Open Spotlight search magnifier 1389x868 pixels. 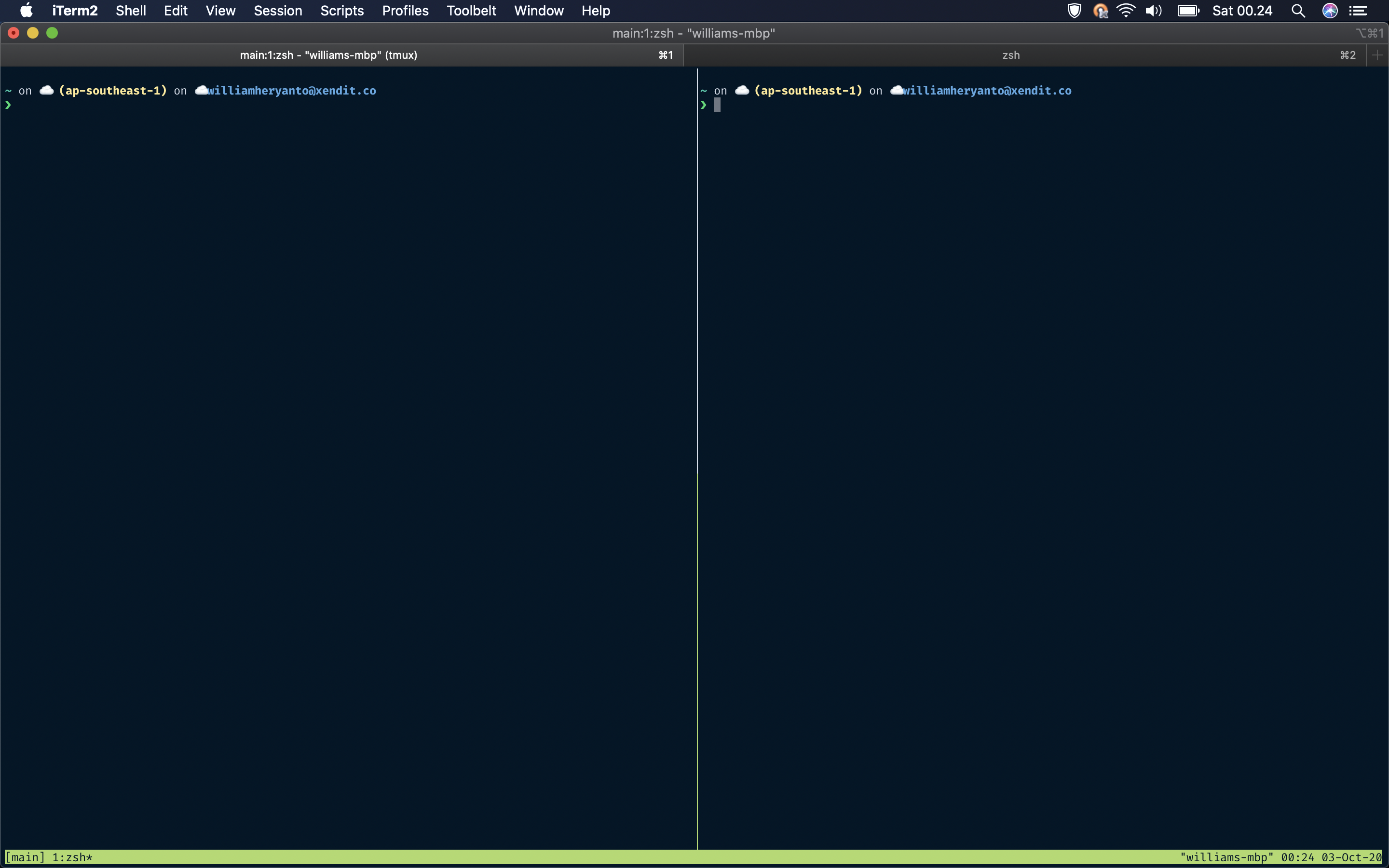[1298, 10]
